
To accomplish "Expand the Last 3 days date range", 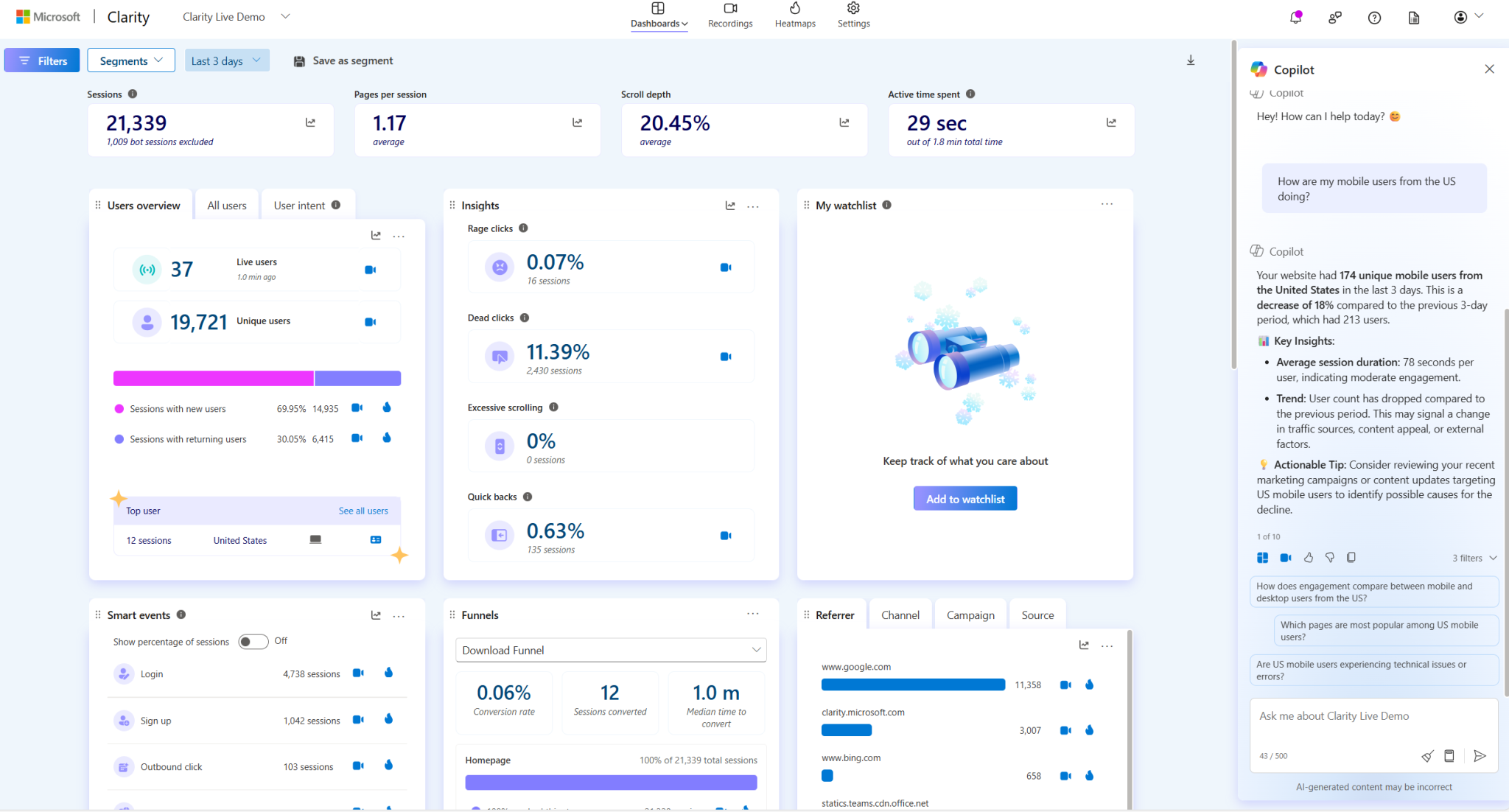I will (226, 60).
